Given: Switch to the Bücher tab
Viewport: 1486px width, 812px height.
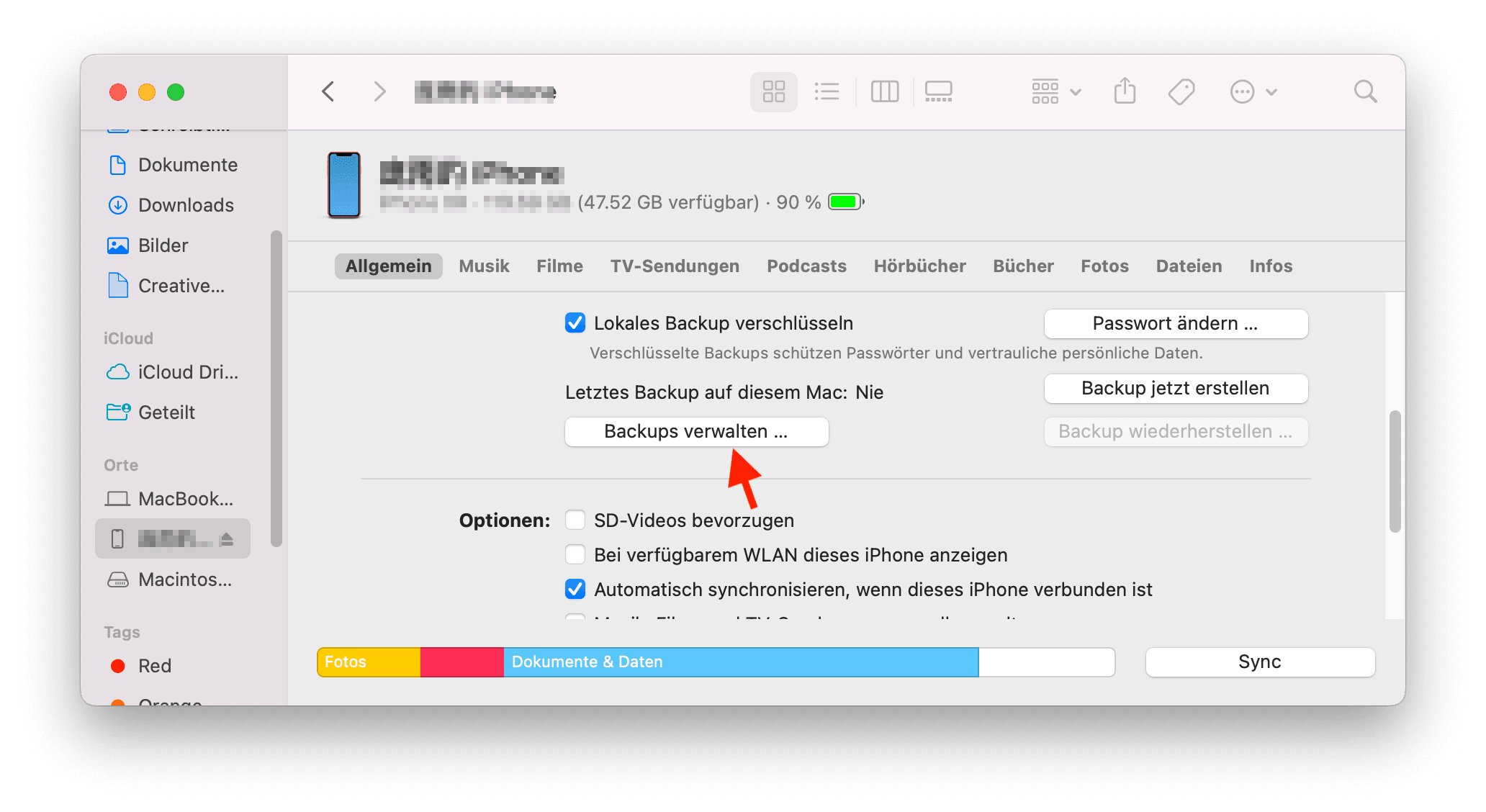Looking at the screenshot, I should coord(1023,266).
